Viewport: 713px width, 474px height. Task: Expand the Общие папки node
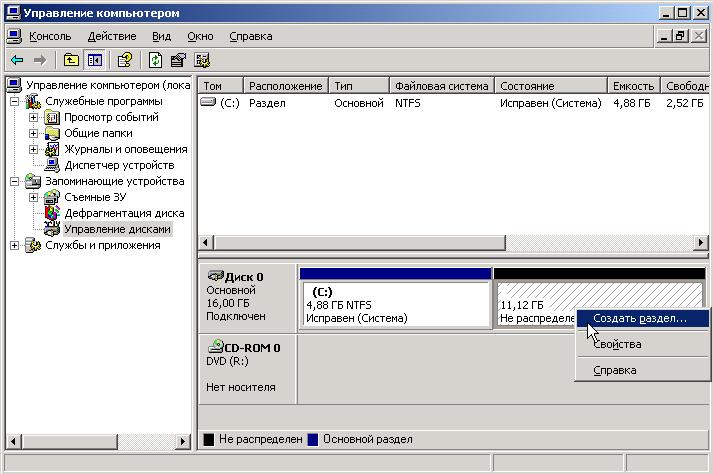[x=33, y=133]
